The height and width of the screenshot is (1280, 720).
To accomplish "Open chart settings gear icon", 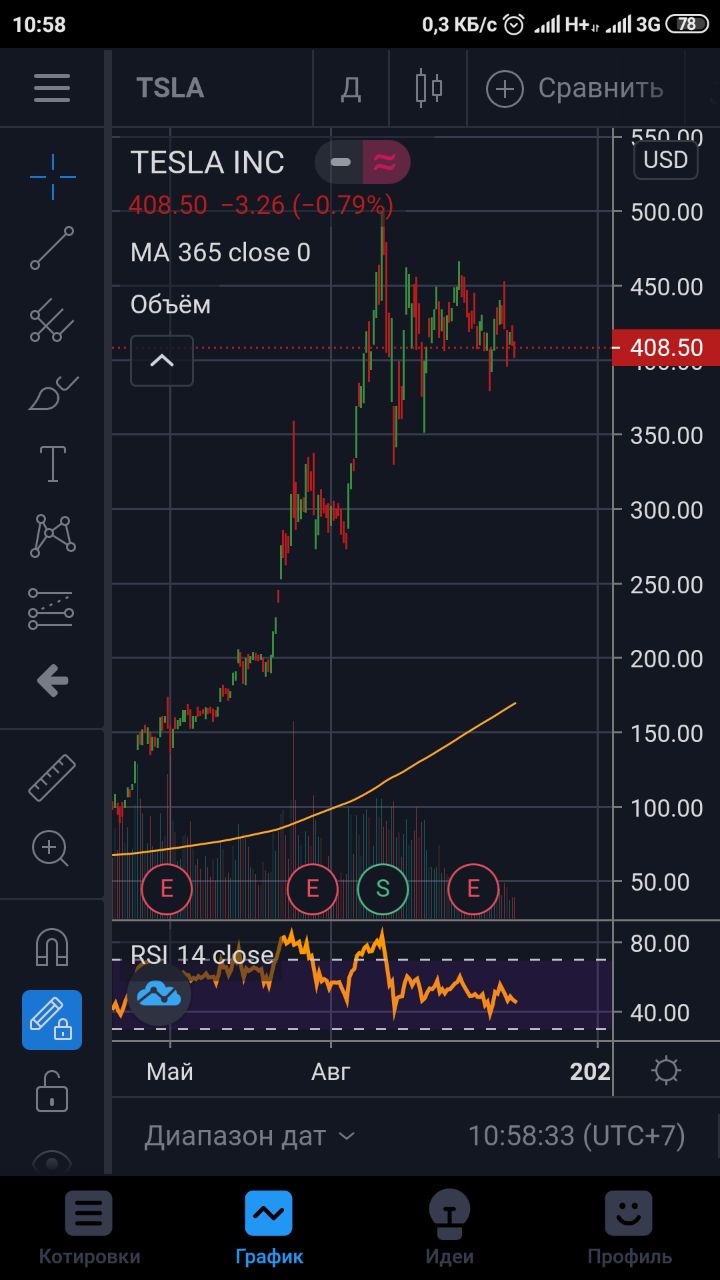I will coord(666,1072).
